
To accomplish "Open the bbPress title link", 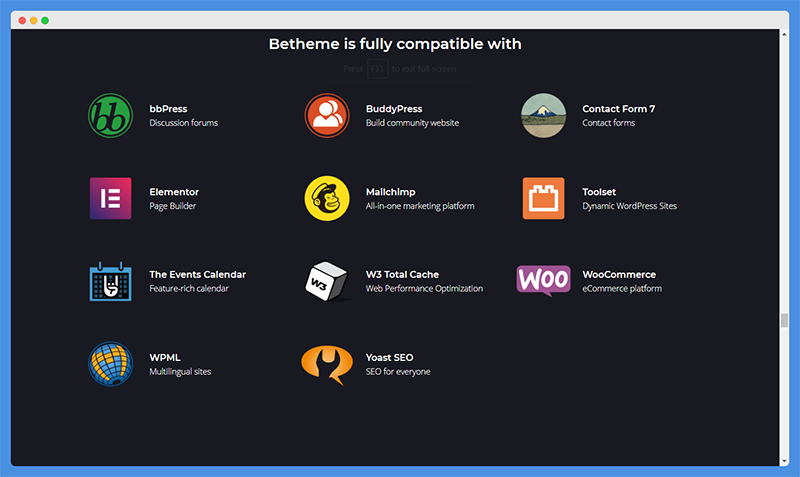I will 168,109.
